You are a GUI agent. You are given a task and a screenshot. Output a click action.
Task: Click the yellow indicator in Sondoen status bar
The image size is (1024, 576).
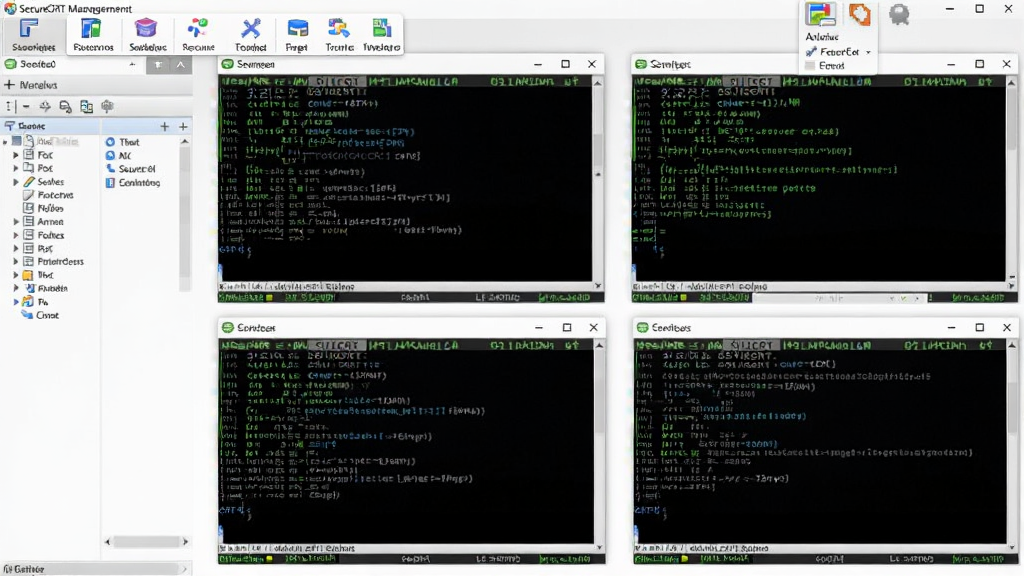[x=269, y=559]
